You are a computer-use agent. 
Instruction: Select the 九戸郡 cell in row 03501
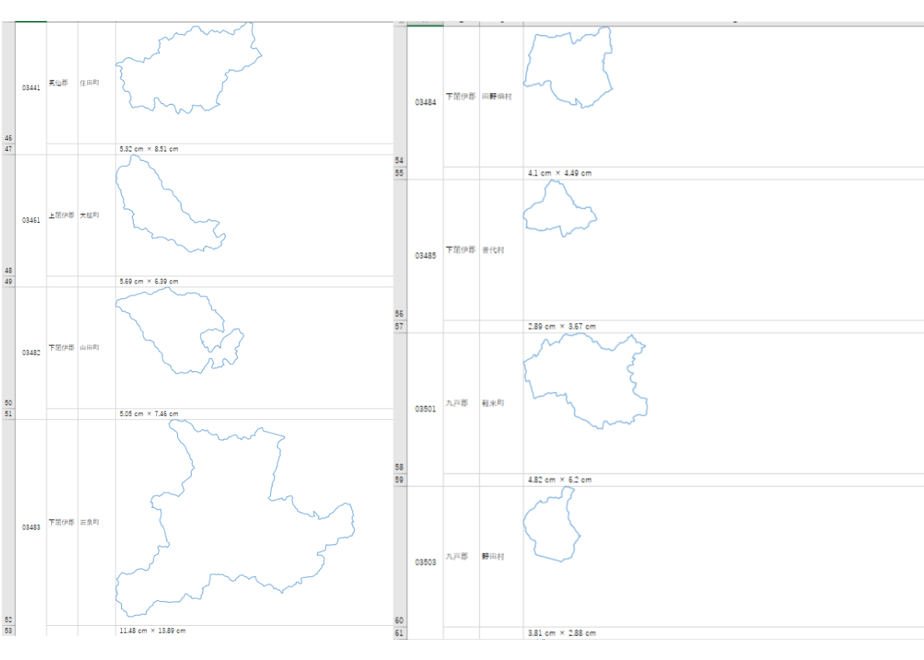461,403
